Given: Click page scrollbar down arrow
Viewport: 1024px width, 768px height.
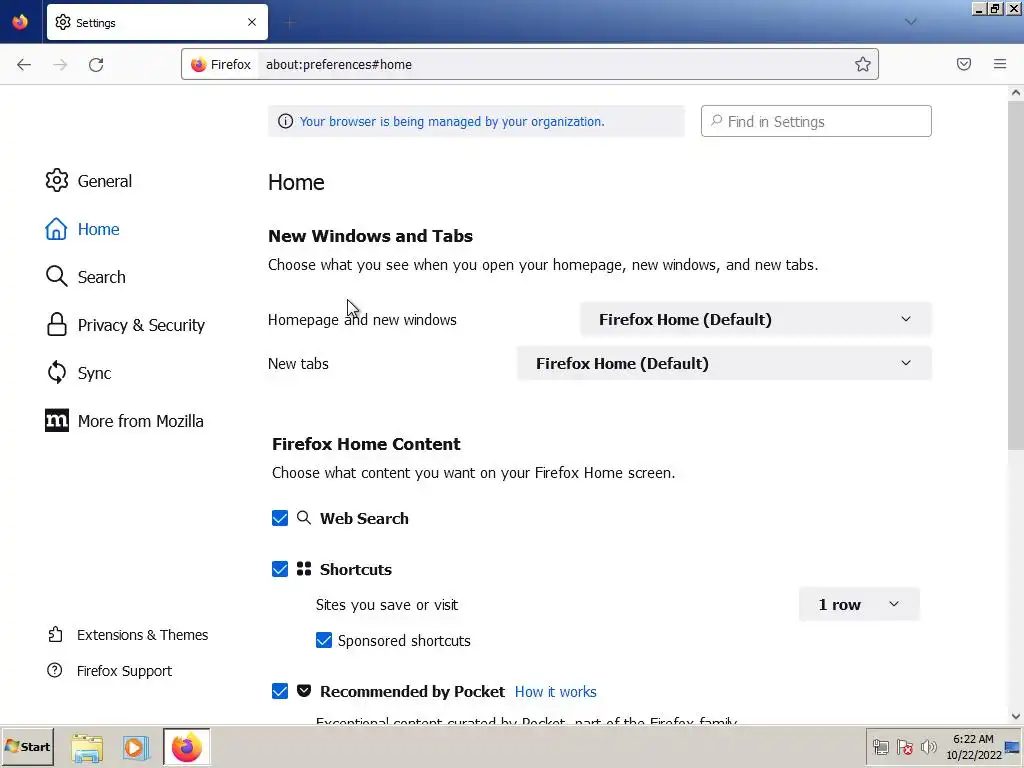Looking at the screenshot, I should [1016, 716].
